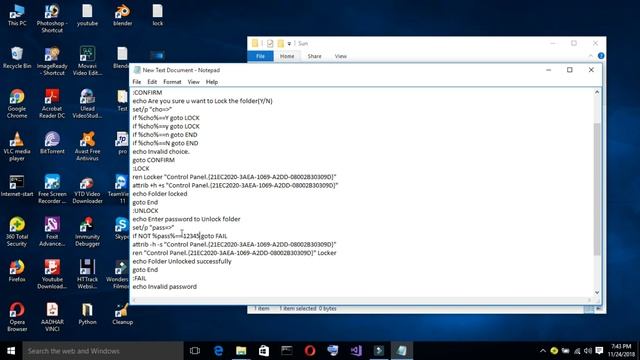Image resolution: width=640 pixels, height=360 pixels.
Task: Open the Notepad Format menu
Action: click(x=172, y=82)
